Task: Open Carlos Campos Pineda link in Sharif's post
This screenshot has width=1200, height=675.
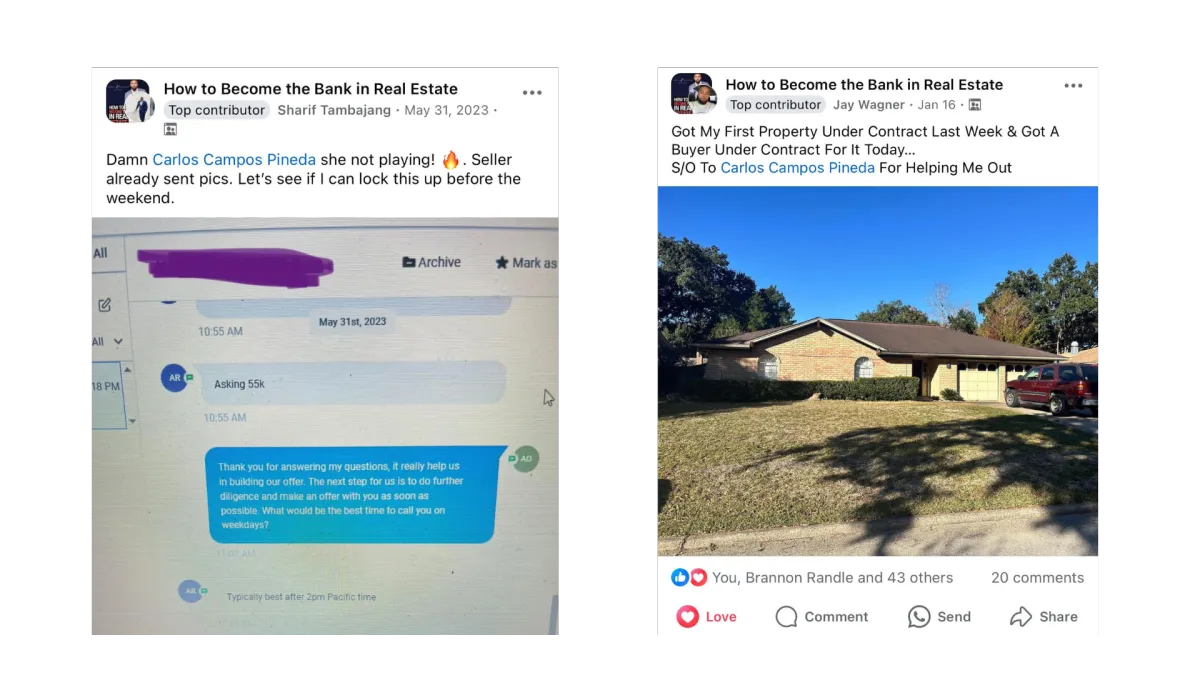Action: (x=234, y=160)
